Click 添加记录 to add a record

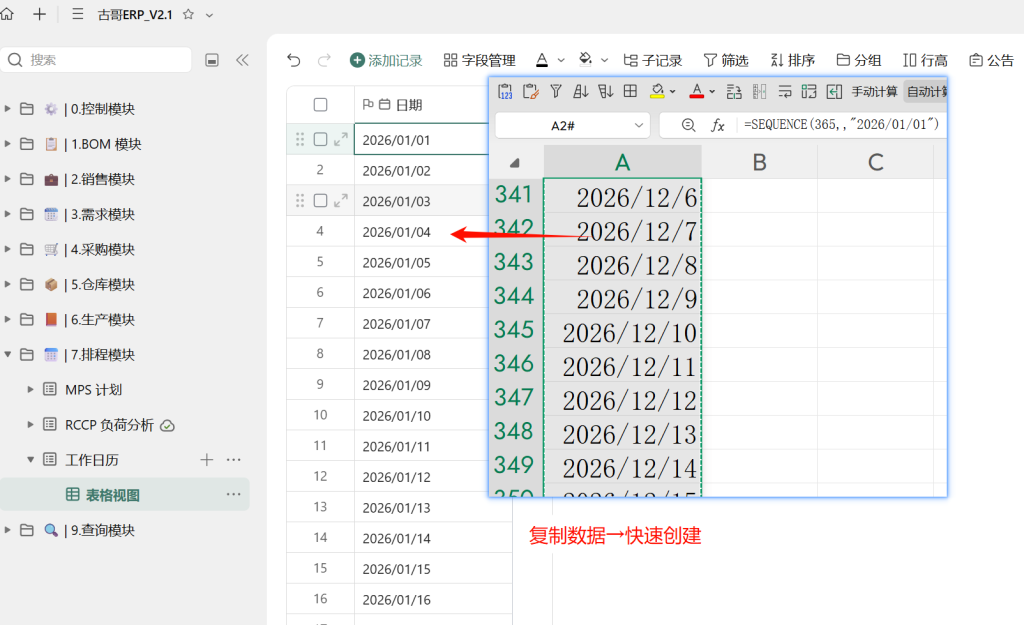click(x=386, y=61)
